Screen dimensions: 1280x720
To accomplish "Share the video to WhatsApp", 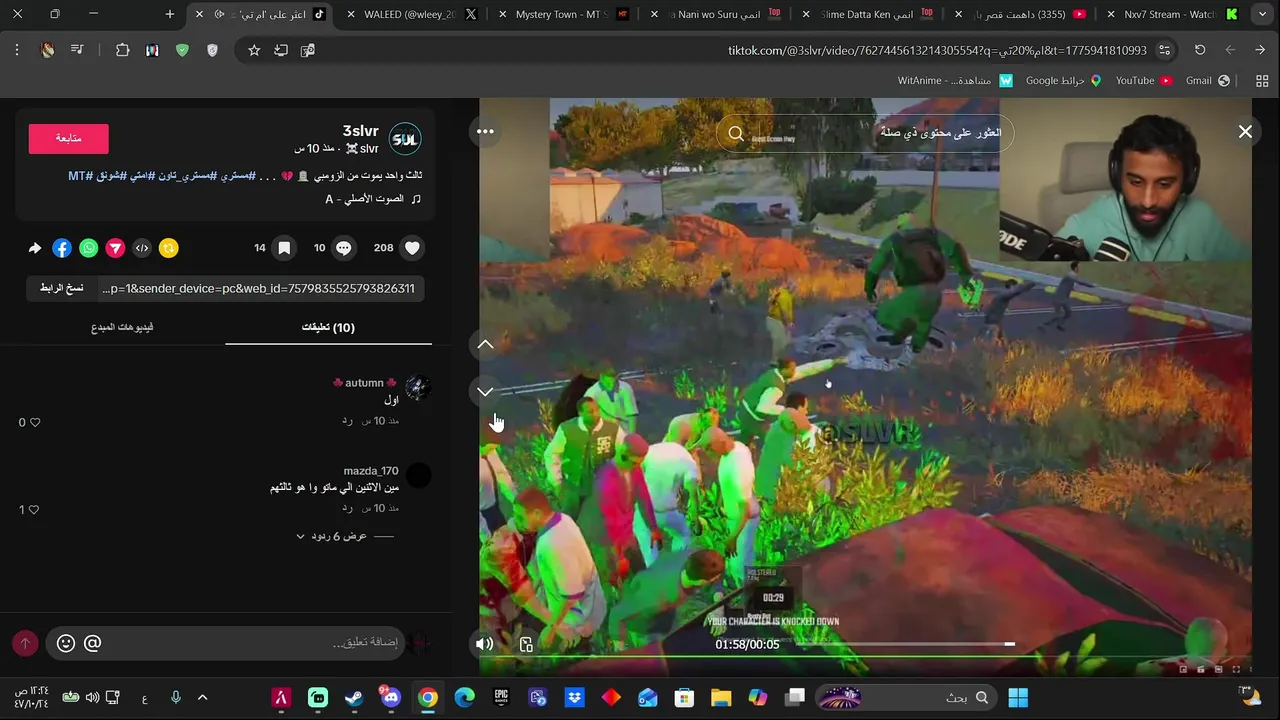I will [89, 248].
